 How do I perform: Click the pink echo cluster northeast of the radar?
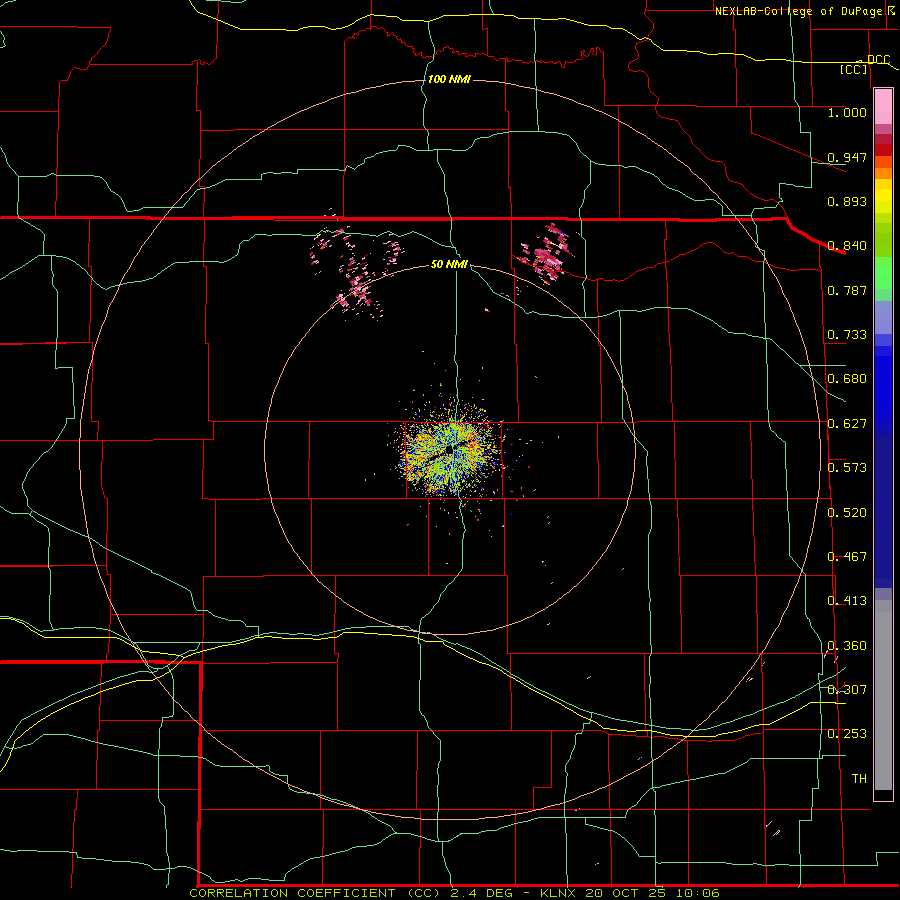[x=546, y=253]
